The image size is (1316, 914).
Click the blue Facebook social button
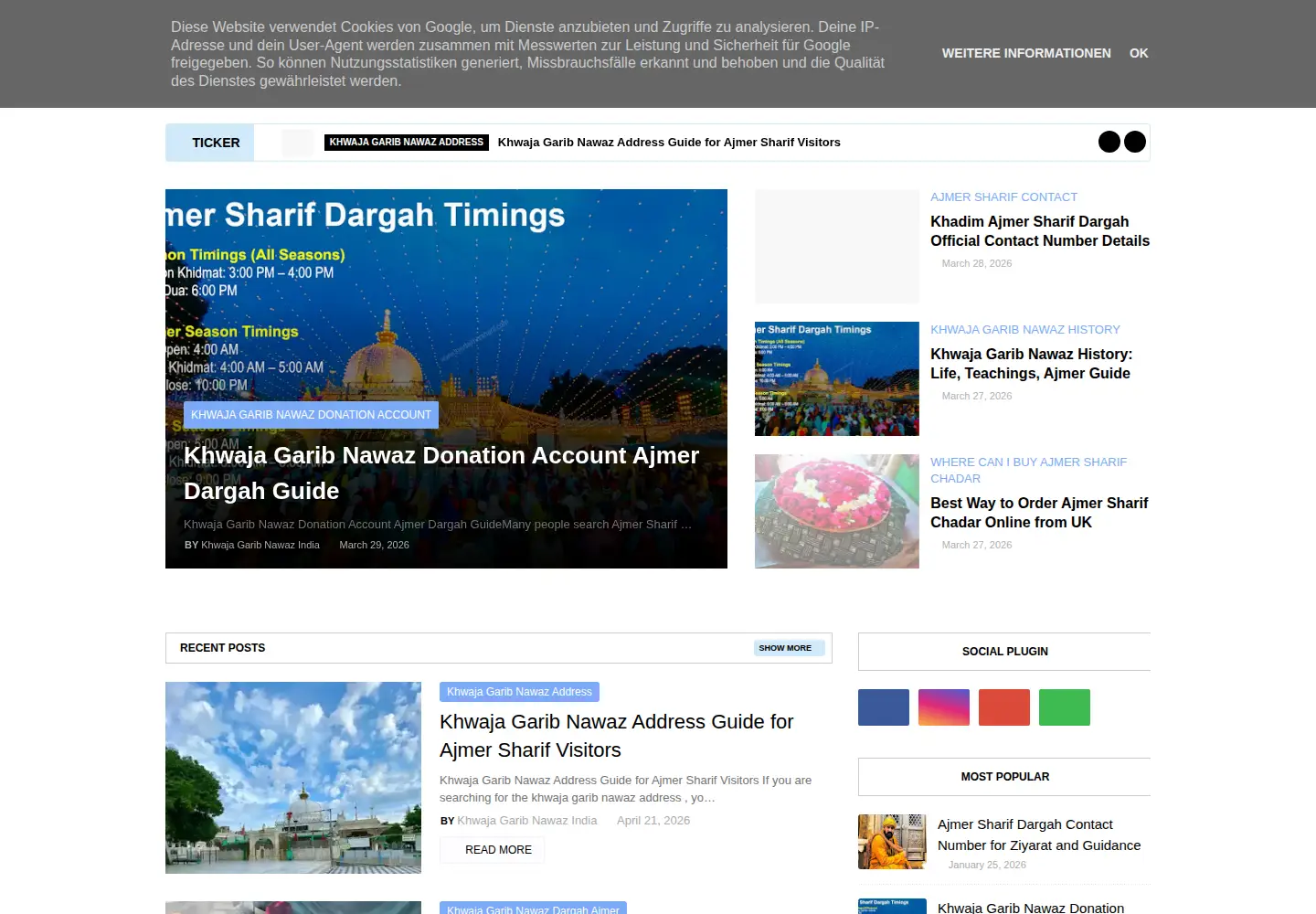884,707
